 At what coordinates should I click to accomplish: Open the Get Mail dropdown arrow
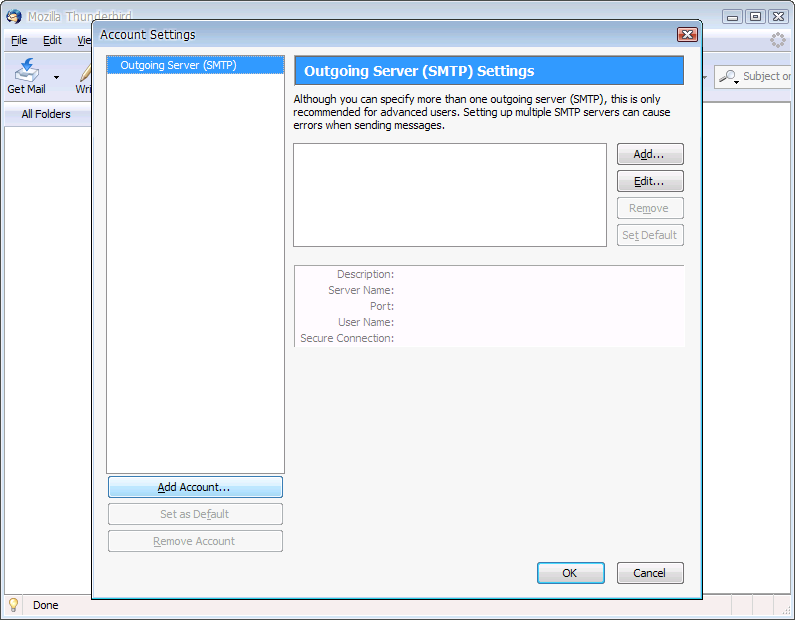(57, 77)
